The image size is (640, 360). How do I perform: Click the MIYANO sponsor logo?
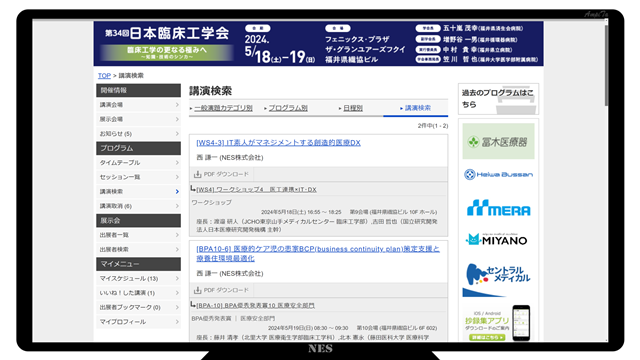click(497, 240)
